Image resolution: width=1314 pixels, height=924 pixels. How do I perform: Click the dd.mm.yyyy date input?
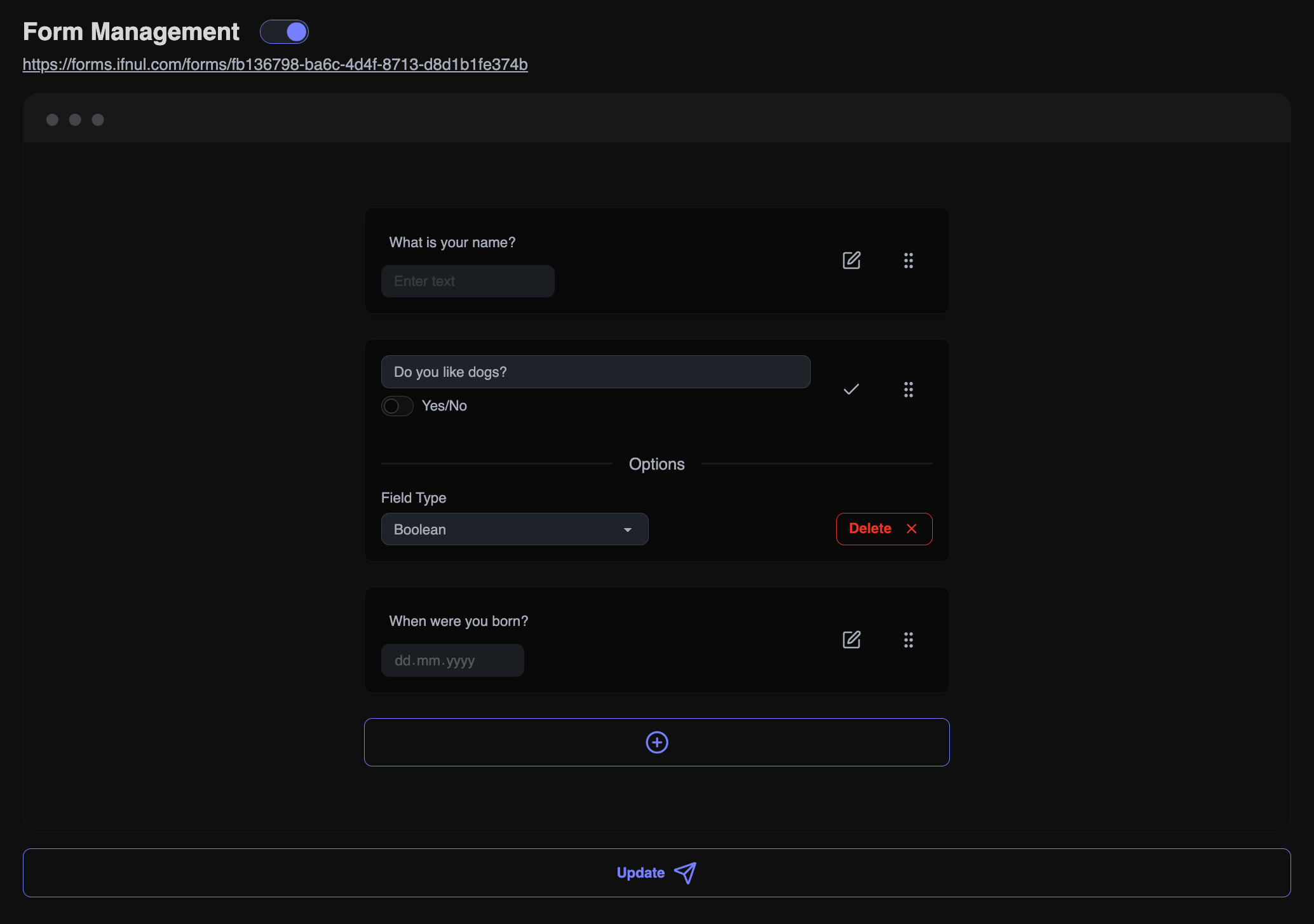click(452, 660)
